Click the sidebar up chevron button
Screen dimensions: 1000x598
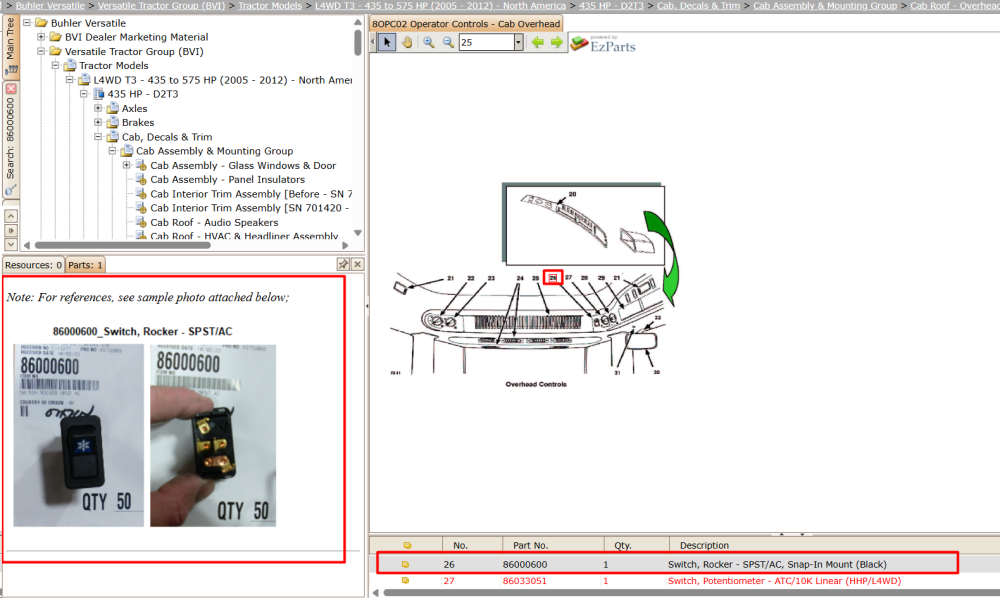click(11, 216)
